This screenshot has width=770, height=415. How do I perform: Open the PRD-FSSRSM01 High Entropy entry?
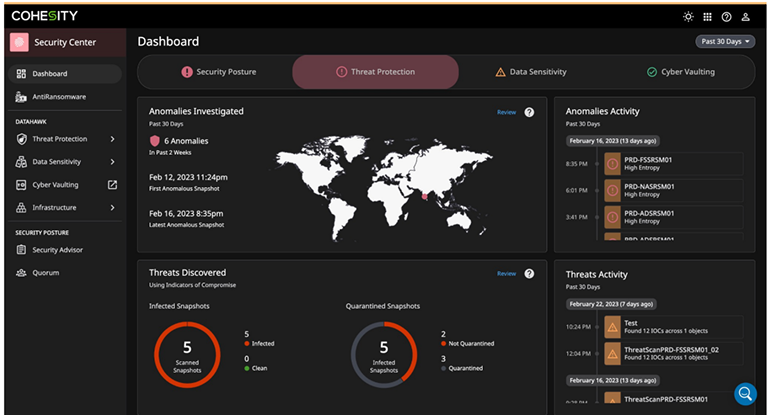pyautogui.click(x=673, y=164)
